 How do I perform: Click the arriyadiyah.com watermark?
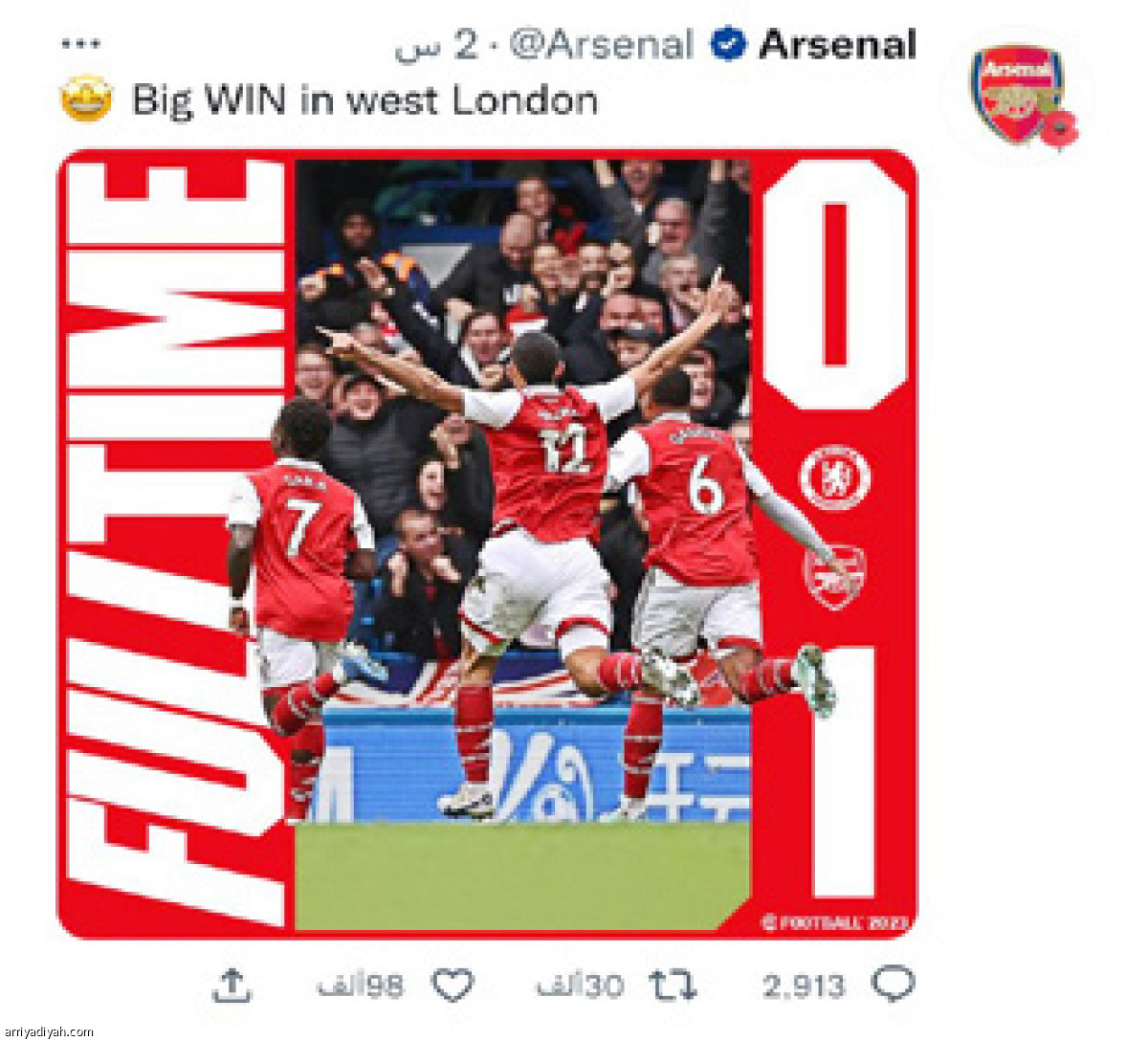50,1031
